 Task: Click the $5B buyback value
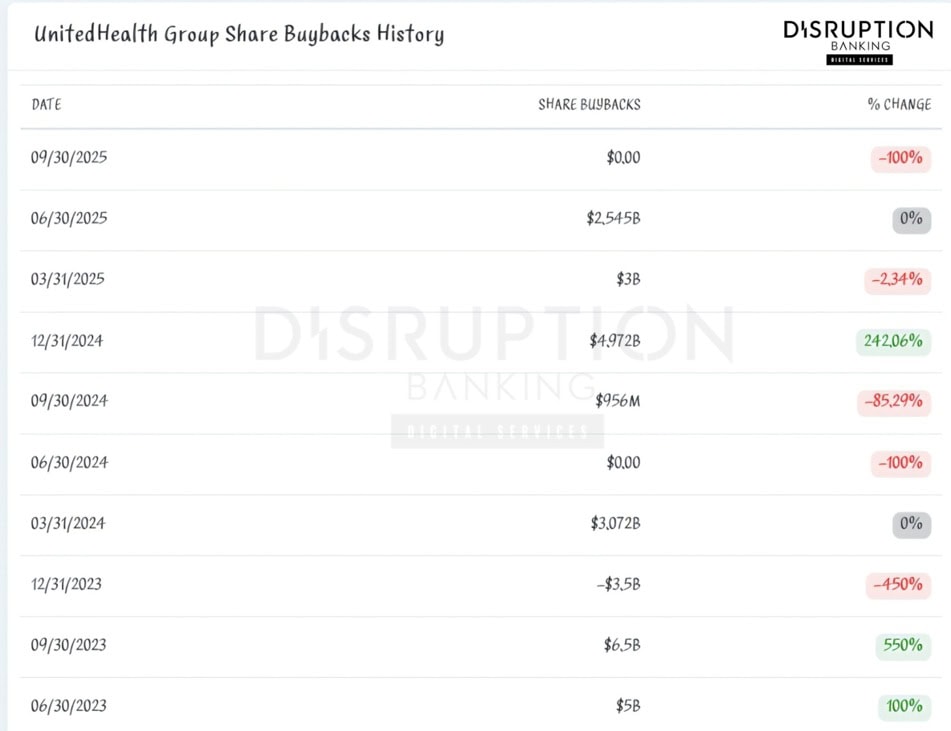pos(628,706)
